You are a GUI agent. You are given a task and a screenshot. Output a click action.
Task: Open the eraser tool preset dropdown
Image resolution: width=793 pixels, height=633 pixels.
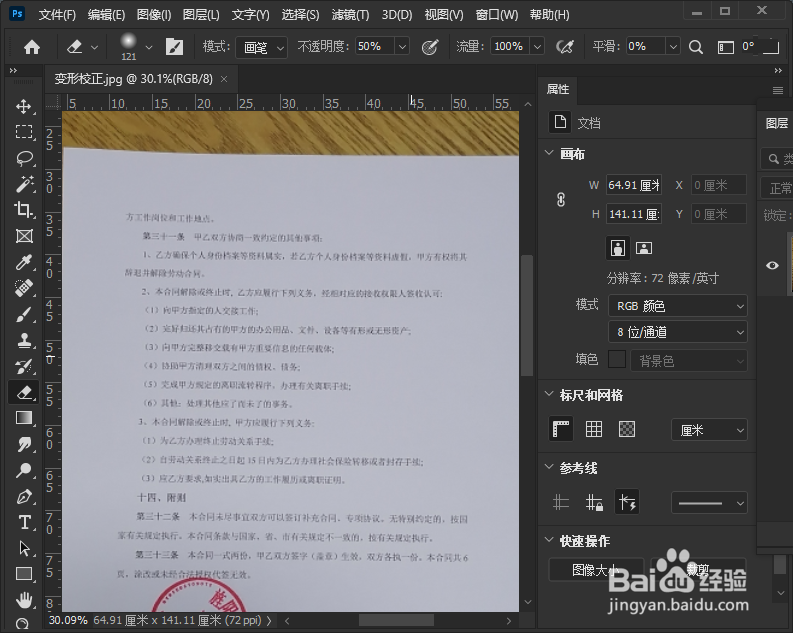pos(95,48)
